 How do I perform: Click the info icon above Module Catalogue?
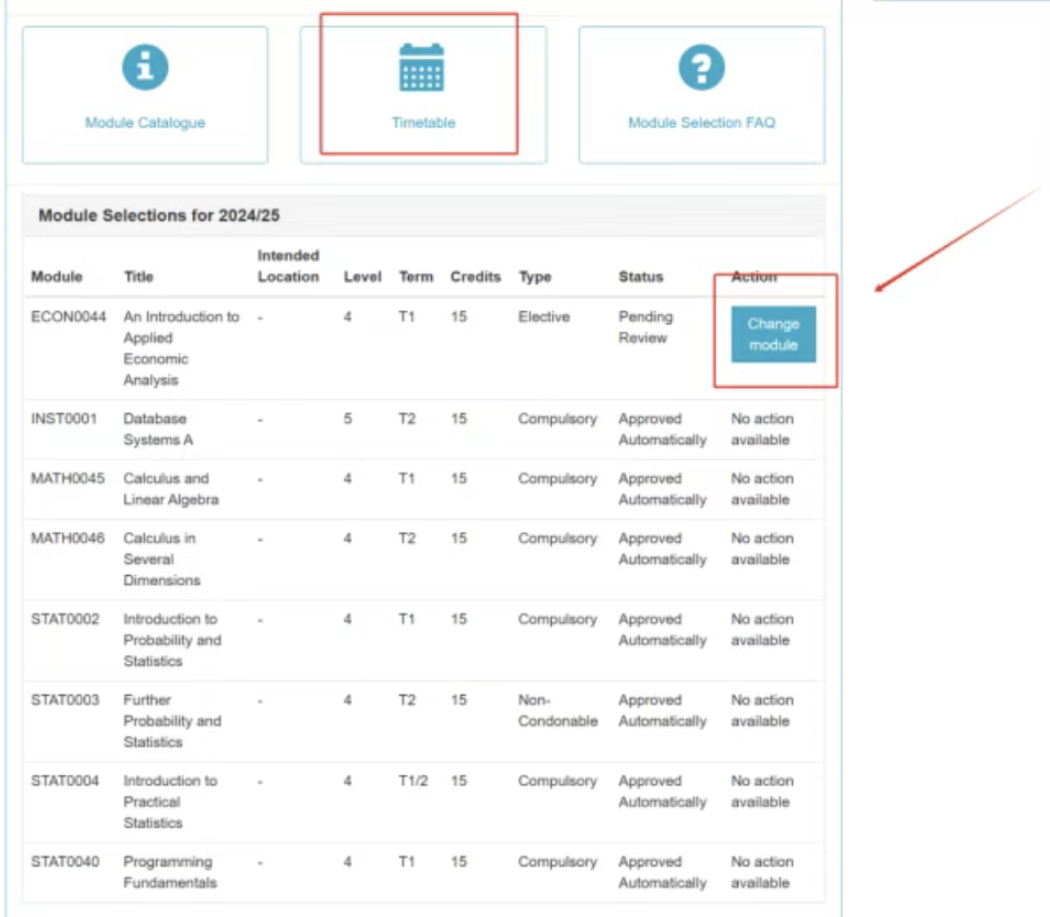(145, 68)
